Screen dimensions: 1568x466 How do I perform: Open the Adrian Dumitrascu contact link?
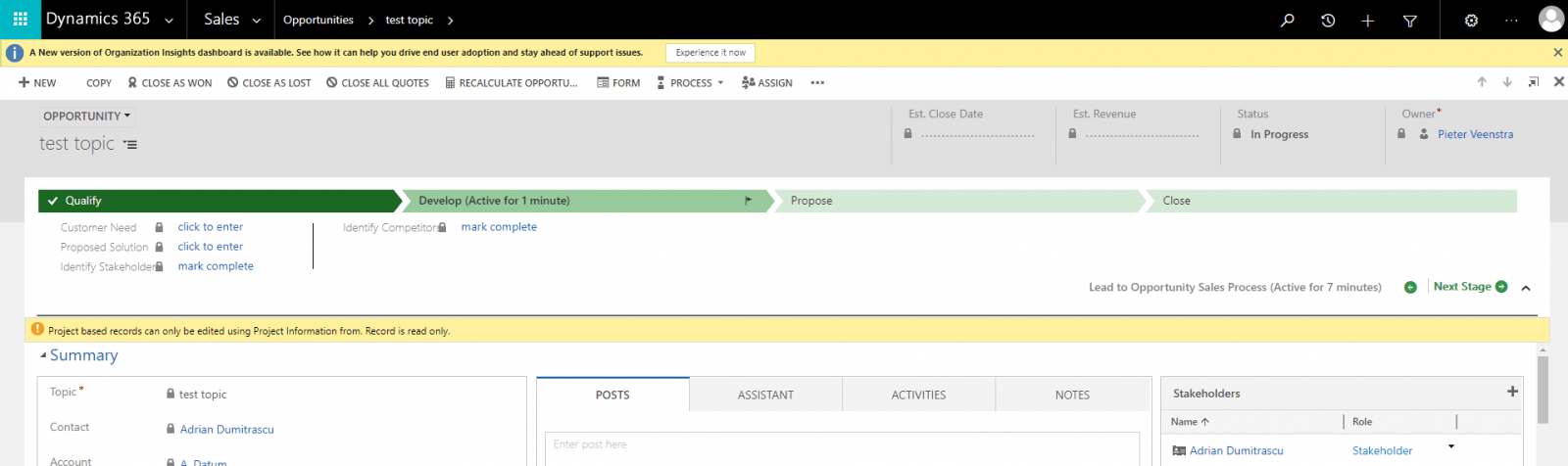[x=226, y=430]
